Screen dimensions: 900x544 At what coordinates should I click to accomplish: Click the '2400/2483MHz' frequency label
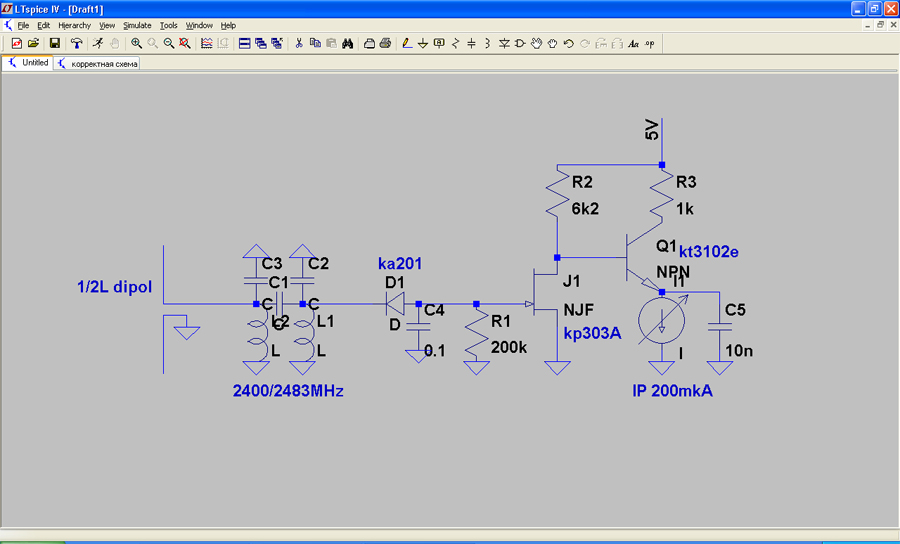pyautogui.click(x=288, y=391)
